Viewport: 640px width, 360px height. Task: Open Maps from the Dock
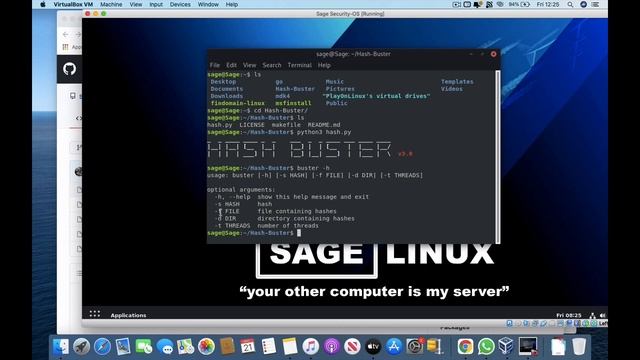(x=186, y=347)
